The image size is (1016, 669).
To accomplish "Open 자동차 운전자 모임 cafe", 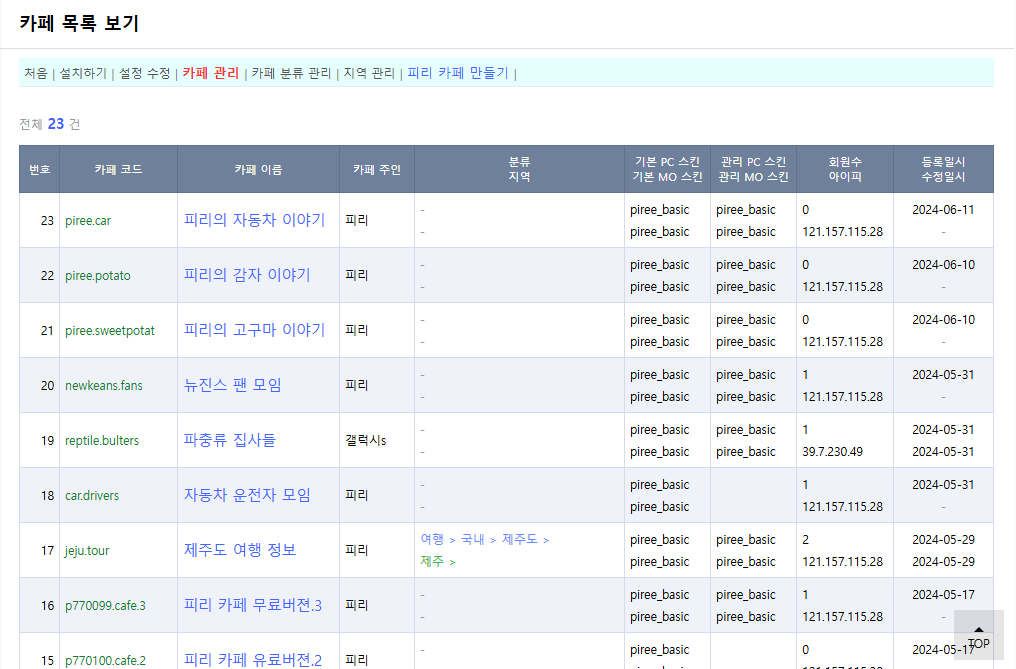I will [247, 495].
